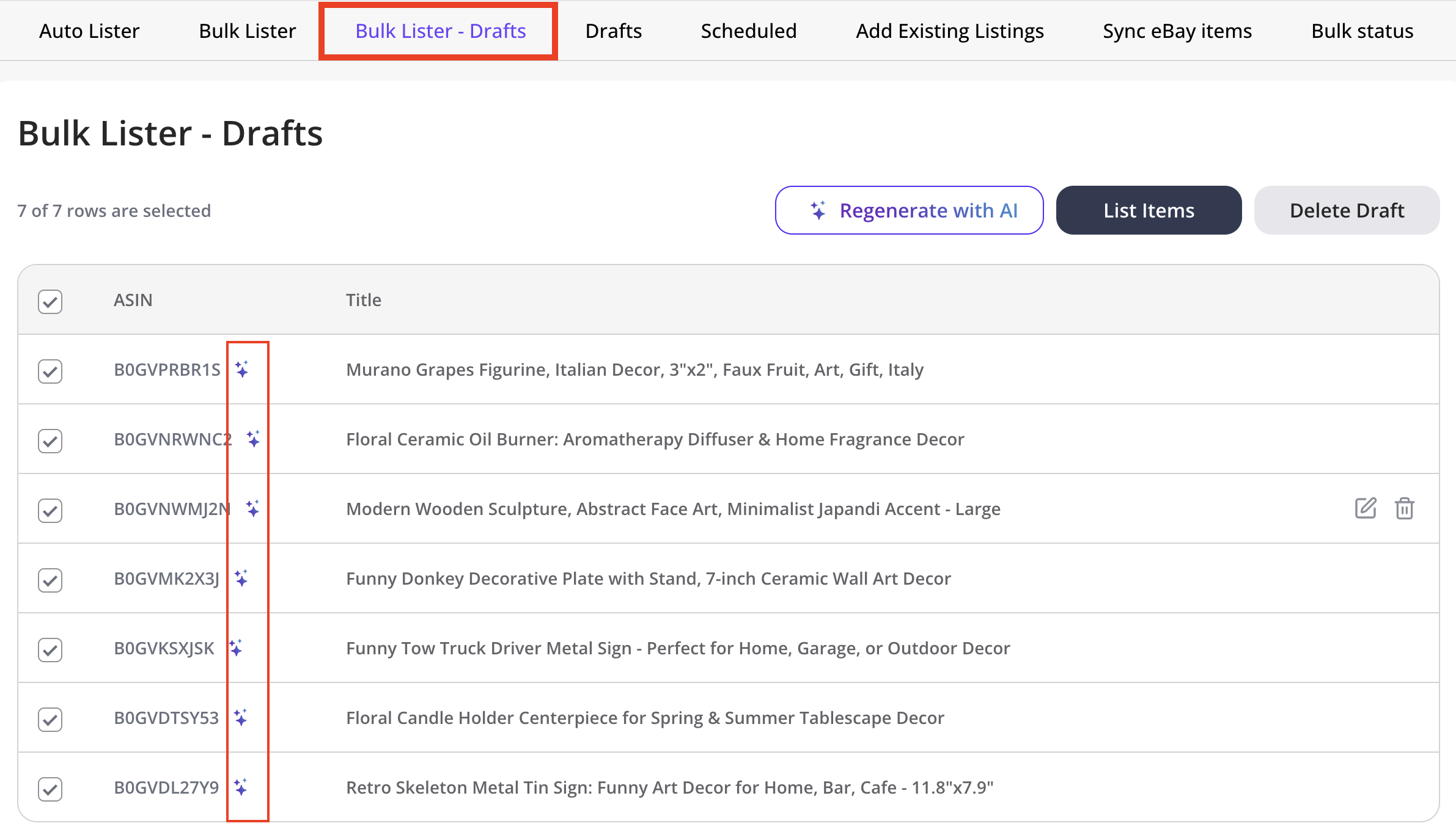Uncheck the select-all checkbox in the table header
Viewport: 1456px width, 837px height.
(50, 301)
